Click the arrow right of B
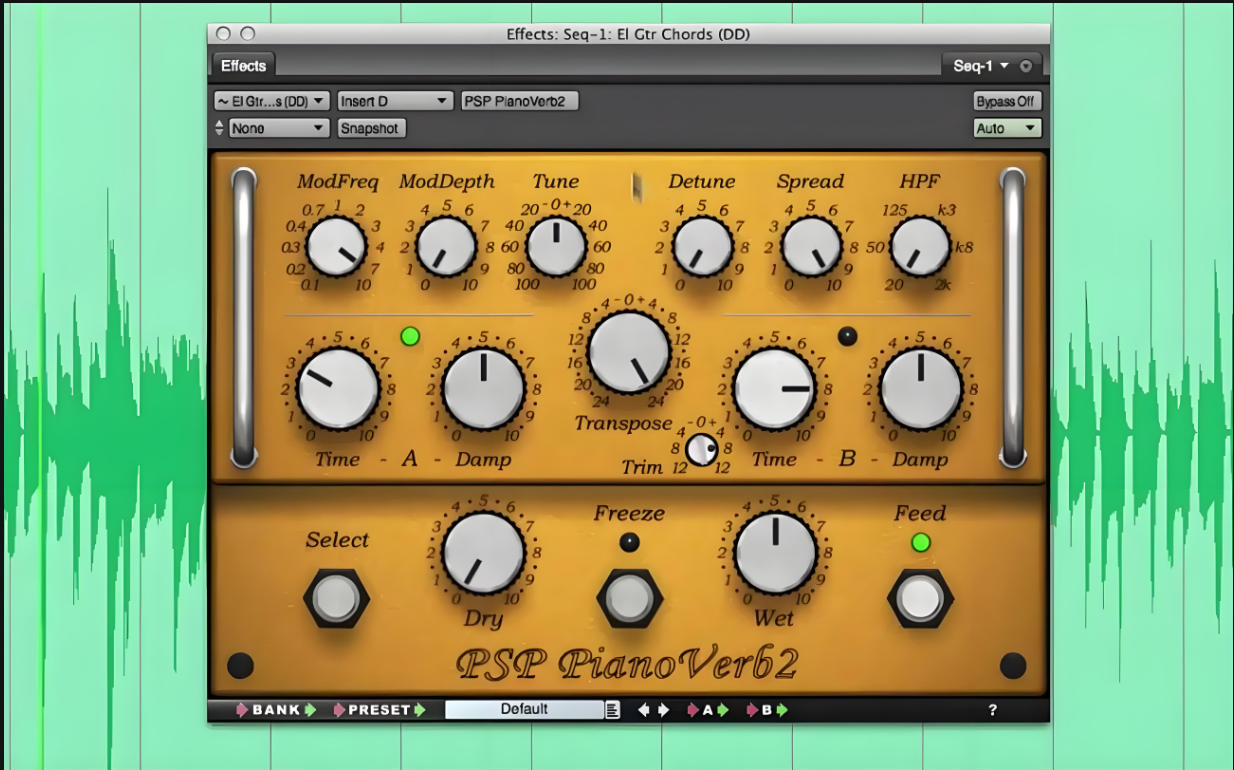Viewport: 1234px width, 770px height. (x=782, y=710)
